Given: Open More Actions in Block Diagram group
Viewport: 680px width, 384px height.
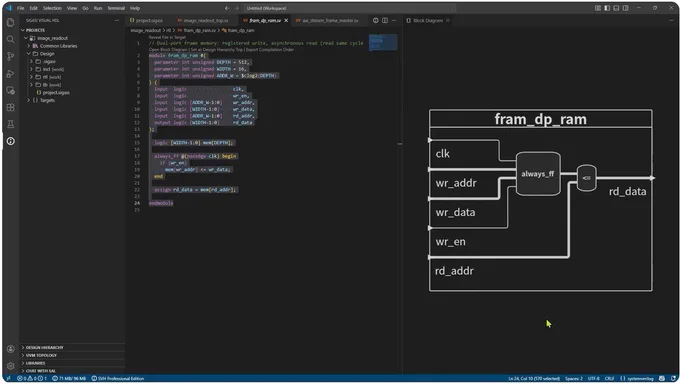Looking at the screenshot, I should pos(671,20).
